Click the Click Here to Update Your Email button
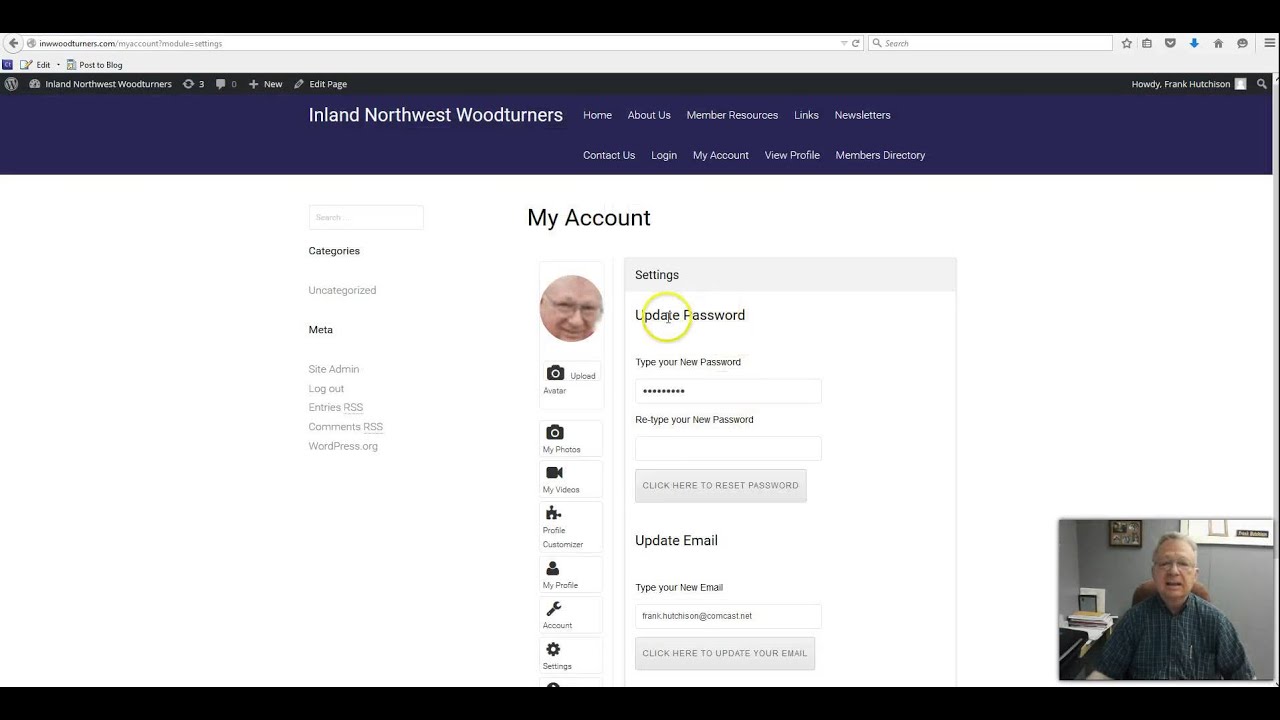1280x720 pixels. [725, 654]
